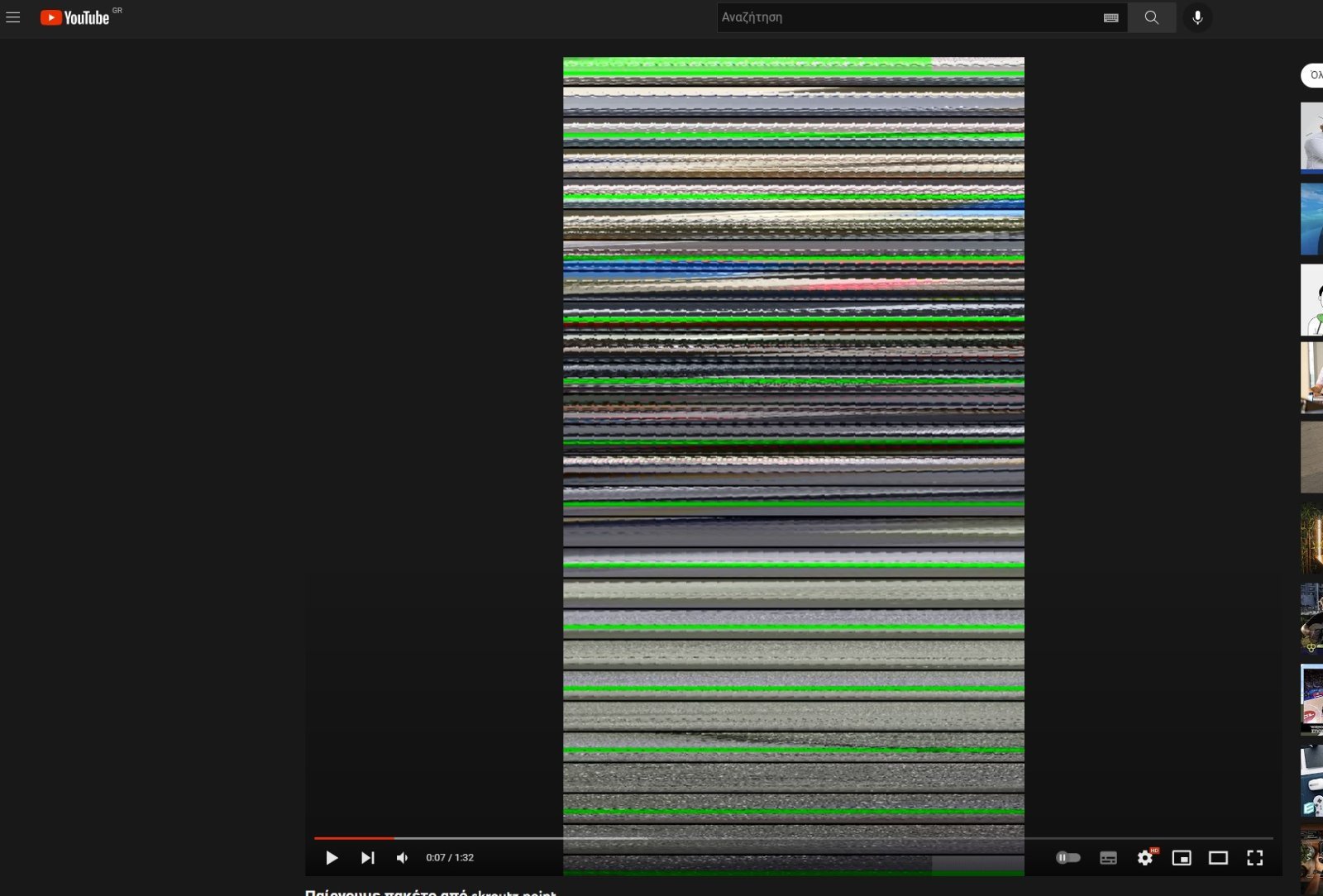Enter full screen mode
The height and width of the screenshot is (896, 1323).
(x=1255, y=858)
